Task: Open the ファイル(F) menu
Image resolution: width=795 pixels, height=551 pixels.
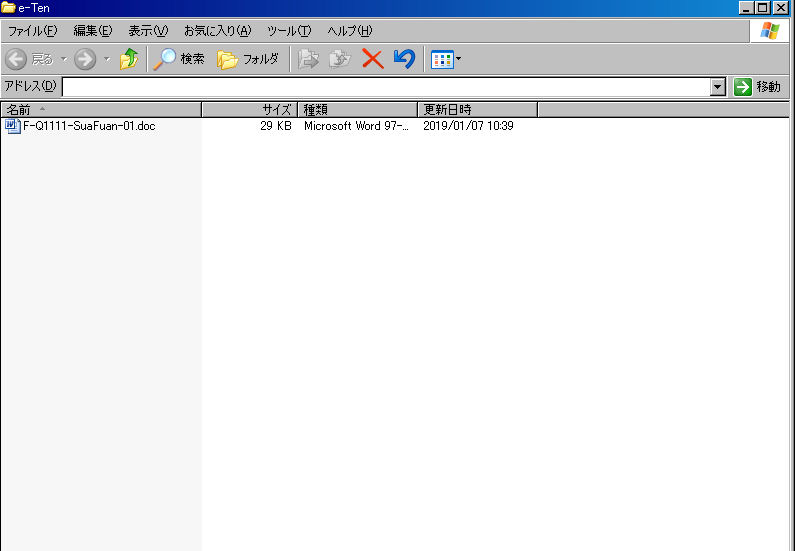Action: [32, 31]
